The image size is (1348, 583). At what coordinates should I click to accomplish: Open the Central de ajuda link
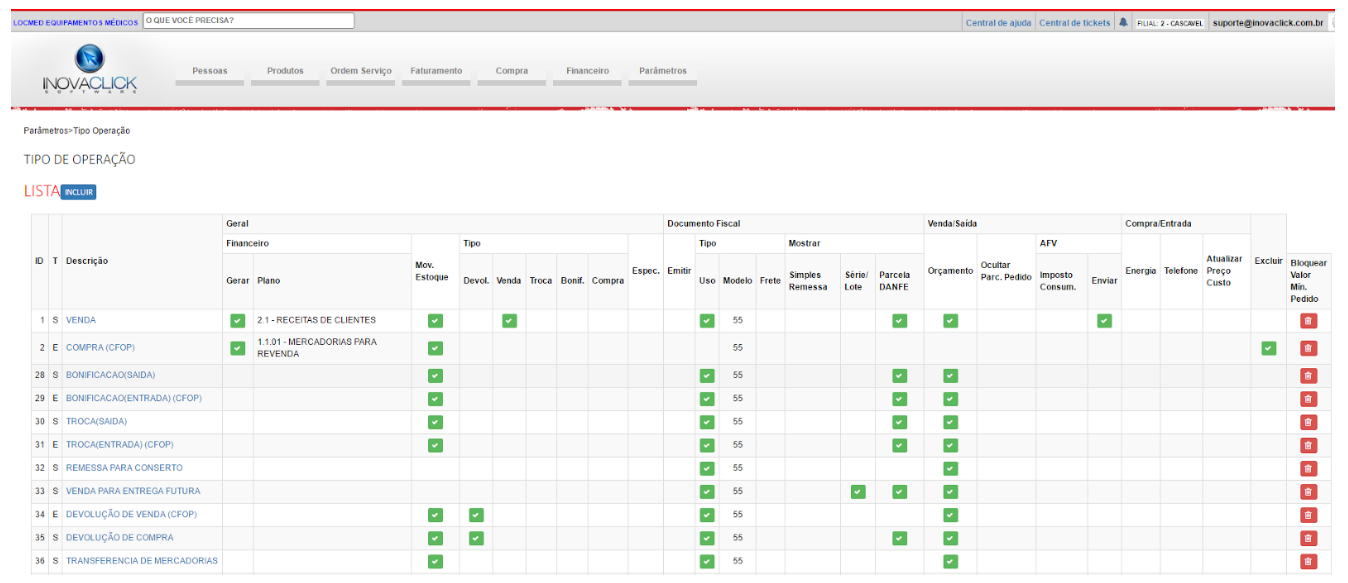(998, 22)
